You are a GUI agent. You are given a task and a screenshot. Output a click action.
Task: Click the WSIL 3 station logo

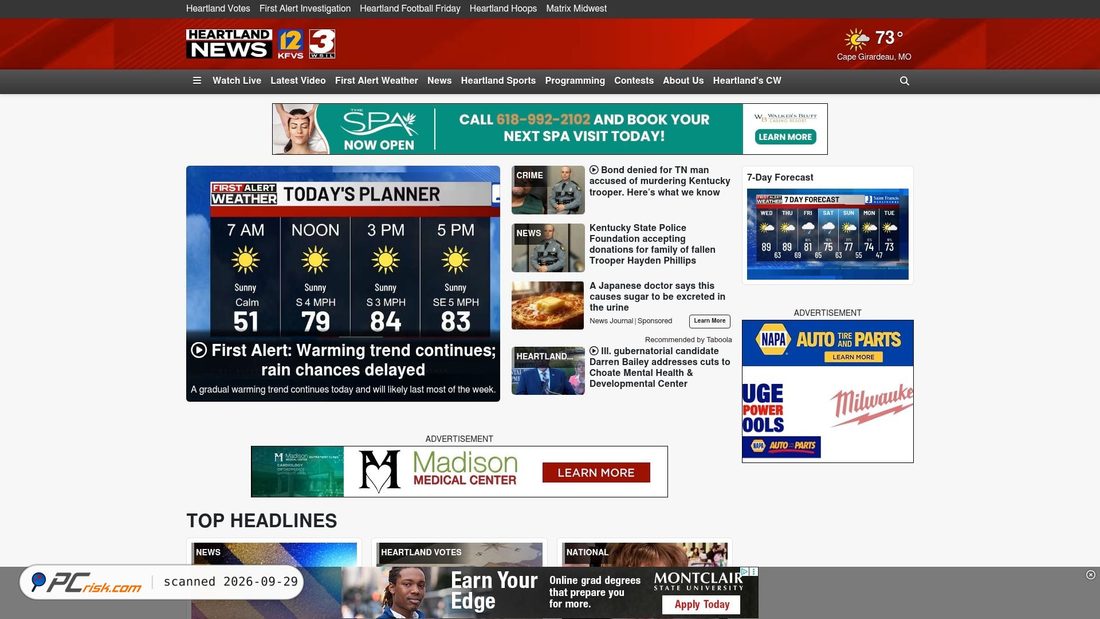(322, 44)
